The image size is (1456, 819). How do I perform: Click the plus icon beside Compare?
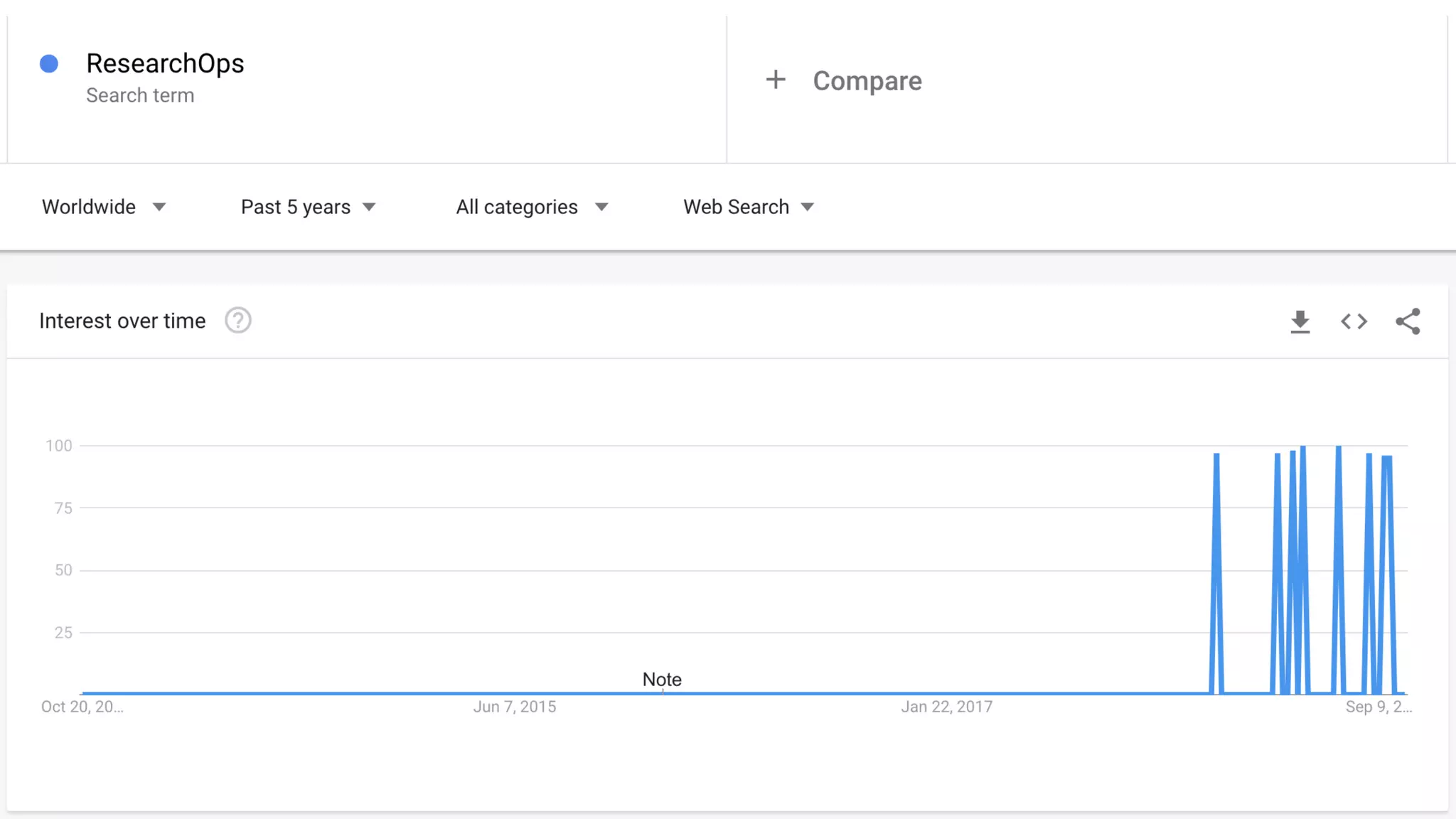click(x=776, y=80)
